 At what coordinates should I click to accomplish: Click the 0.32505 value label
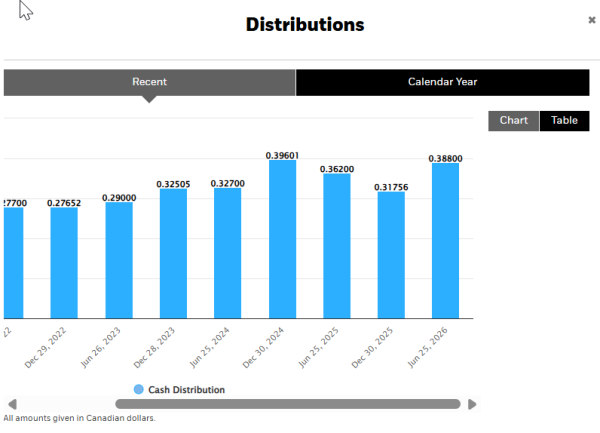point(173,184)
